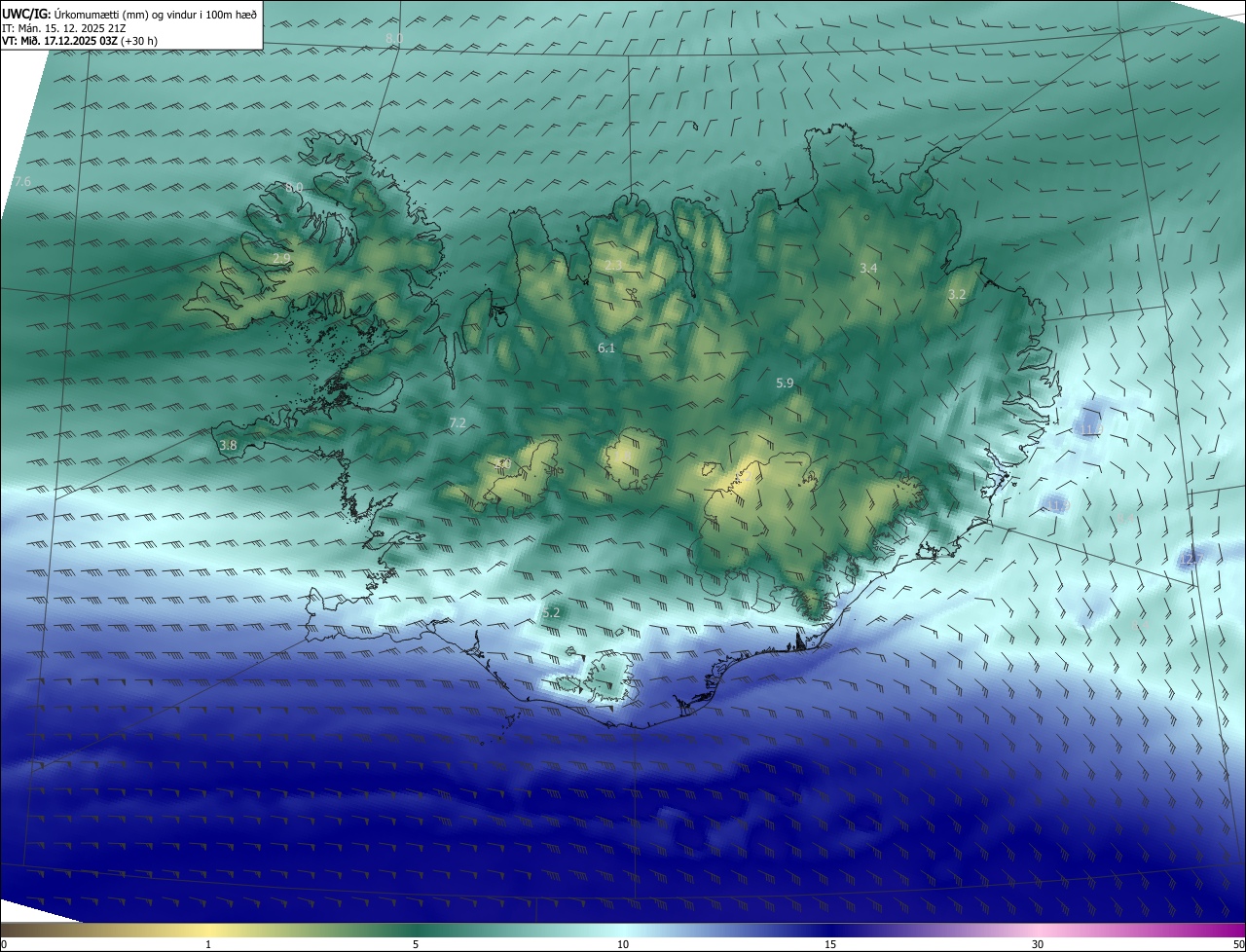
Task: Click the 5.2 value in south Iceland
Action: pos(551,613)
